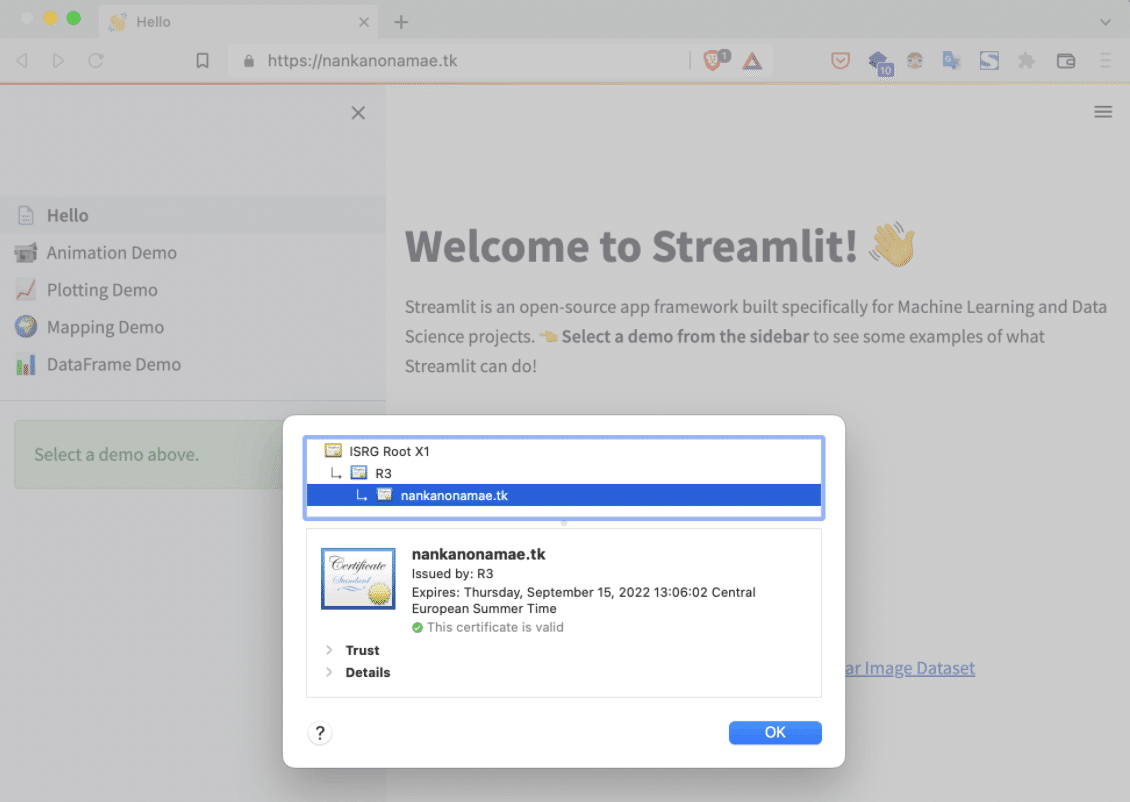The height and width of the screenshot is (802, 1130).
Task: Click the DataFrame Demo bar chart icon
Action: pyautogui.click(x=26, y=365)
